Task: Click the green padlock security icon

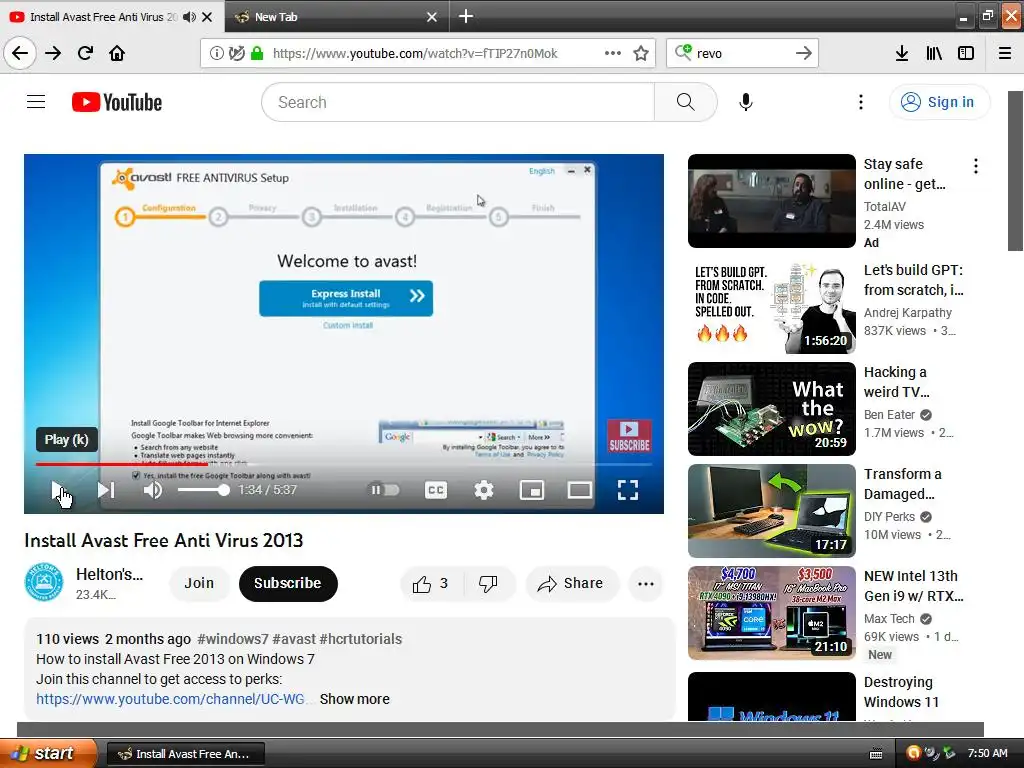Action: point(257,53)
